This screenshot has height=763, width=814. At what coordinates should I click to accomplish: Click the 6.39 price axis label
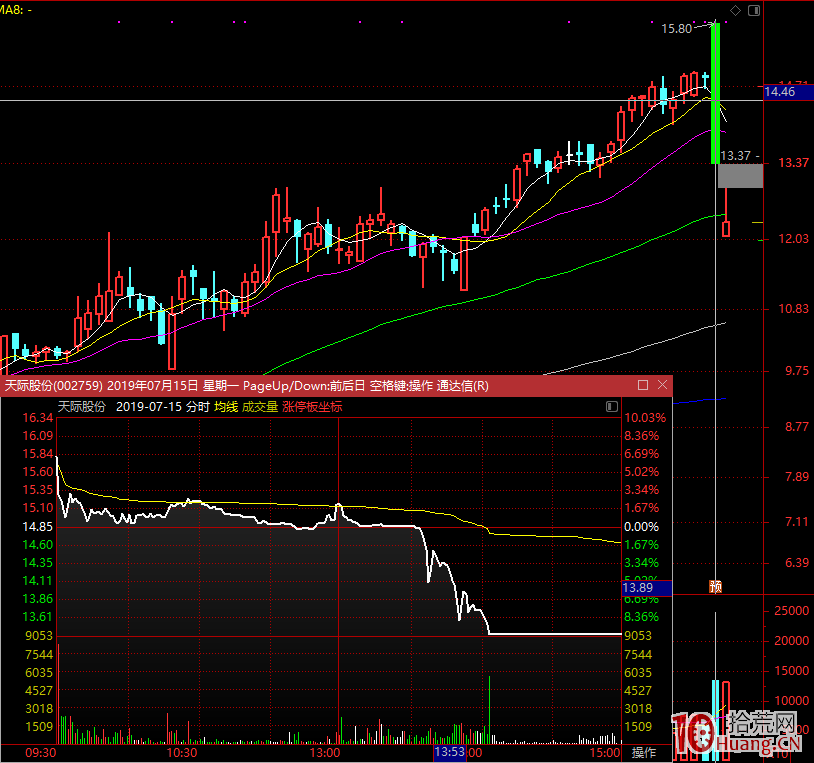797,563
